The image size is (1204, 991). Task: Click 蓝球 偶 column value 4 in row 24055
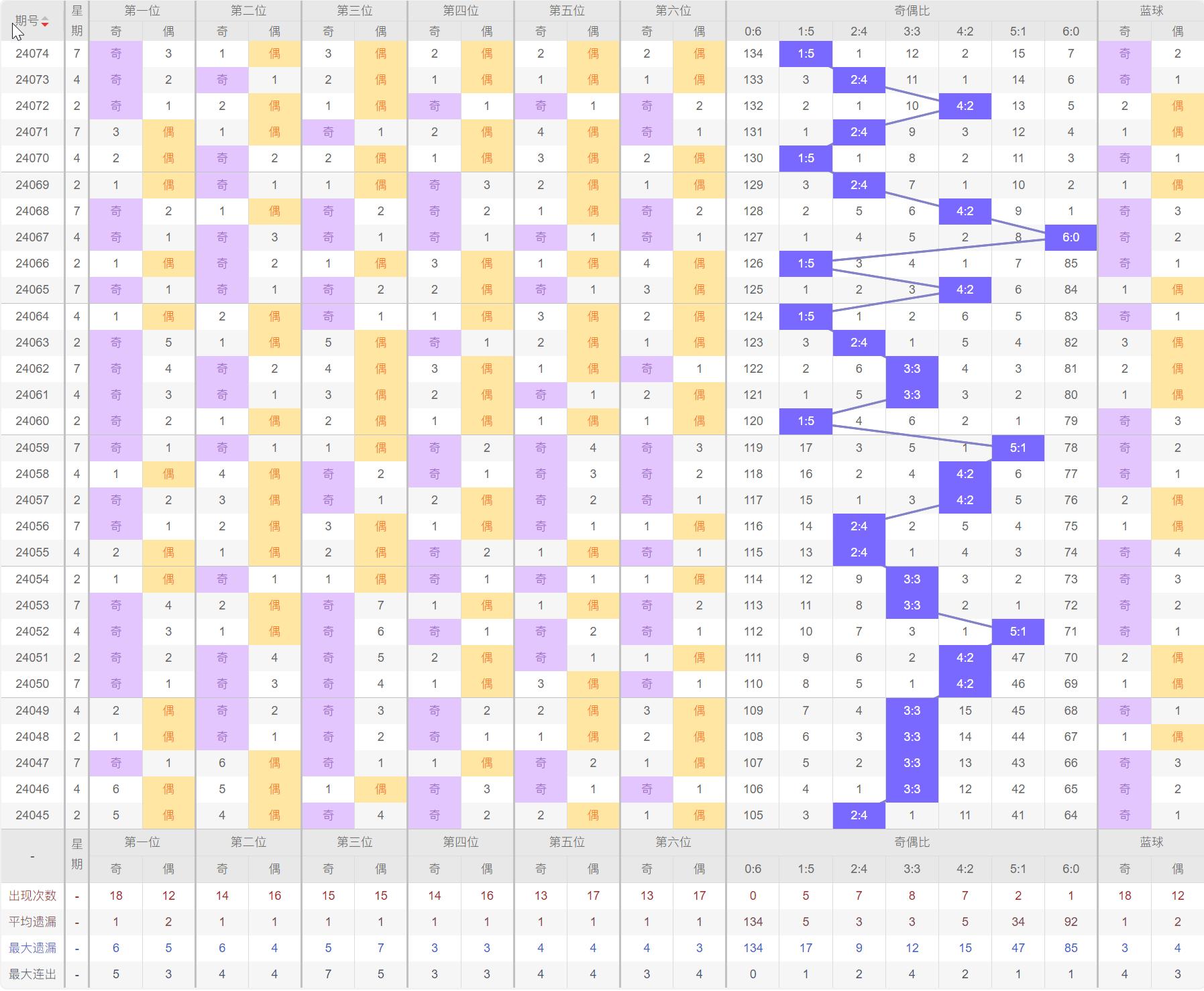pyautogui.click(x=1177, y=552)
